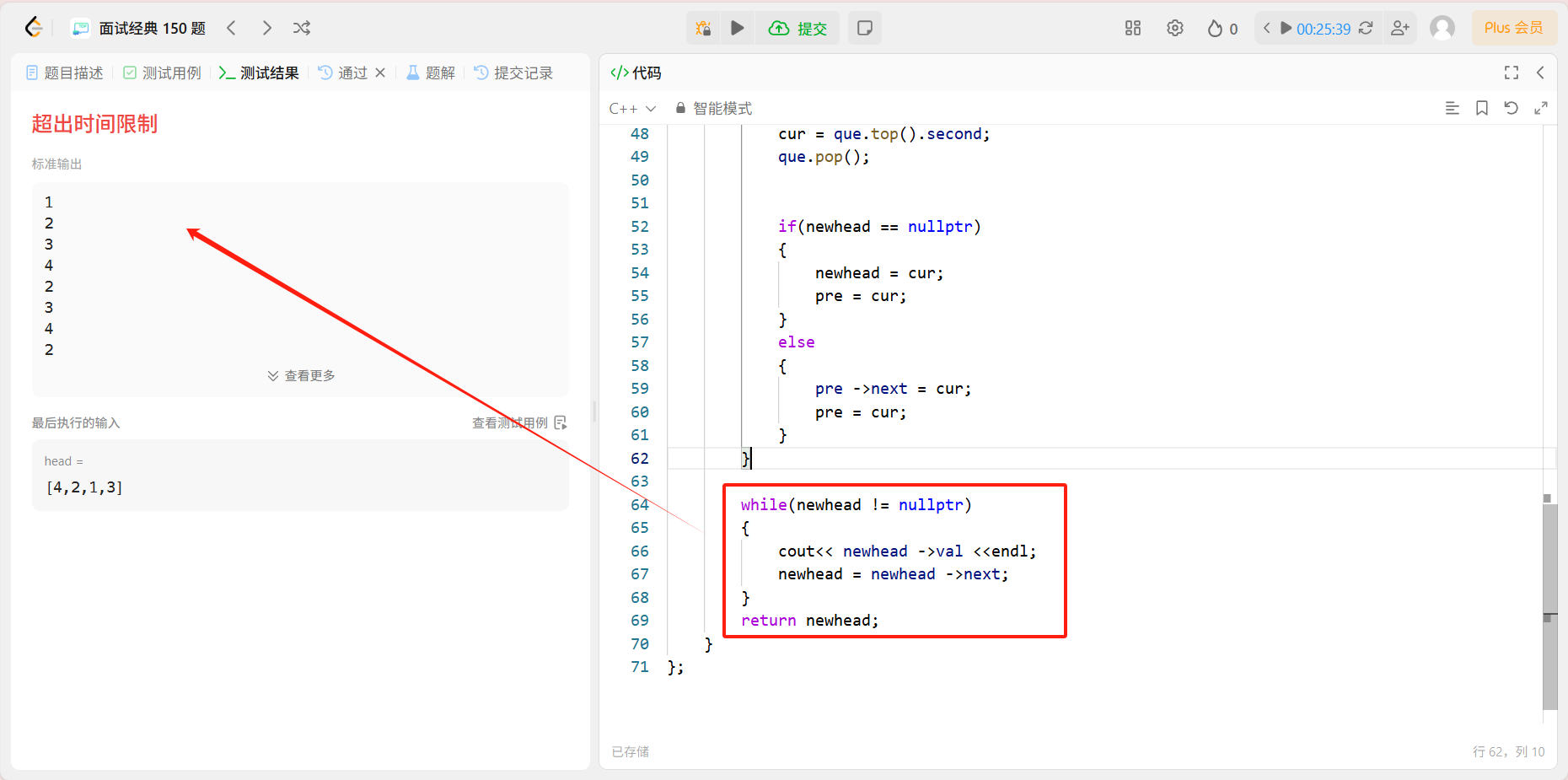Image resolution: width=1568 pixels, height=780 pixels.
Task: Click the streak flame counter
Action: tap(1222, 28)
